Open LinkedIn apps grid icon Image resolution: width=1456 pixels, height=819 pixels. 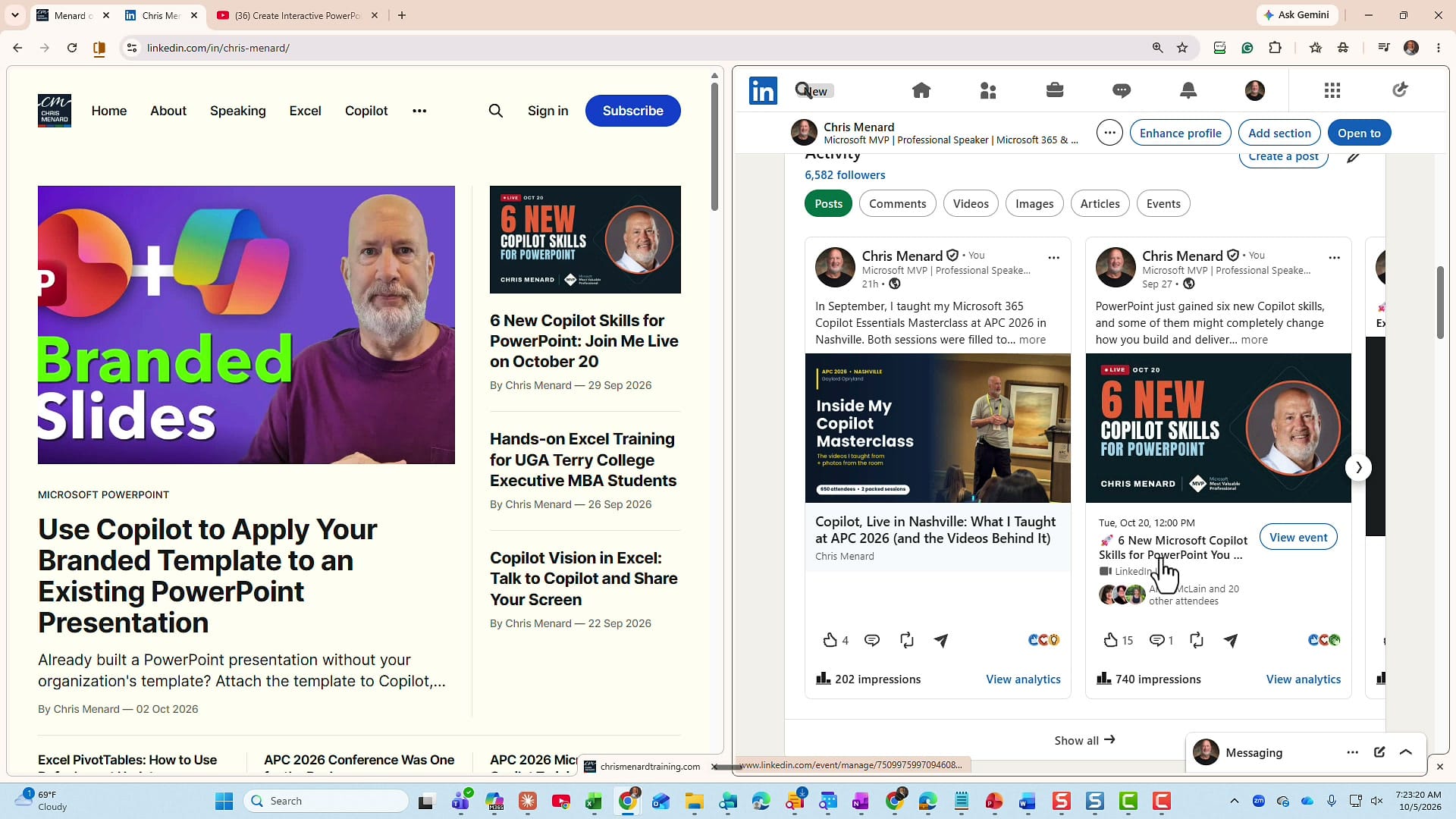click(1332, 91)
